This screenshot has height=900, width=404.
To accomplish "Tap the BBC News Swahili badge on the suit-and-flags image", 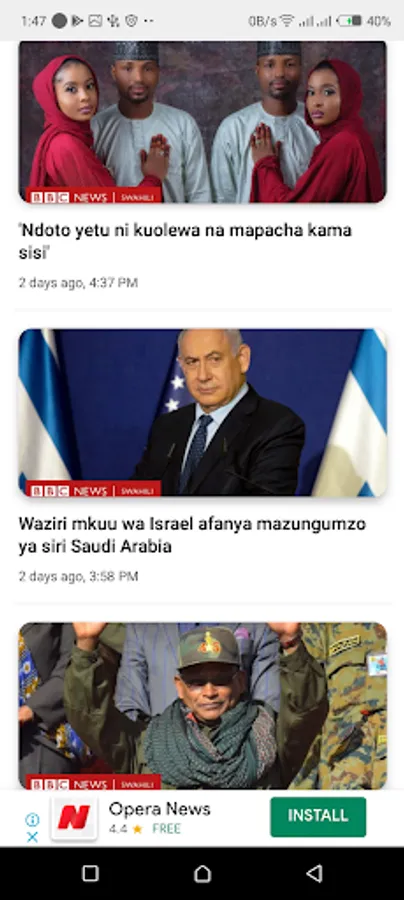I will tap(93, 490).
